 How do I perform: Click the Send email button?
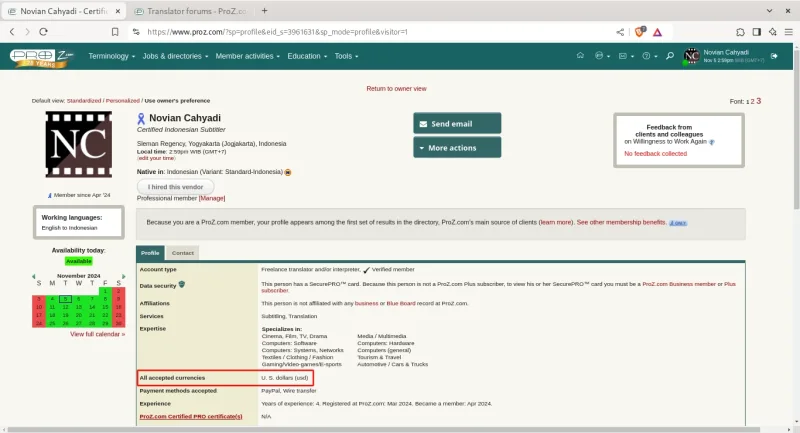[x=457, y=123]
